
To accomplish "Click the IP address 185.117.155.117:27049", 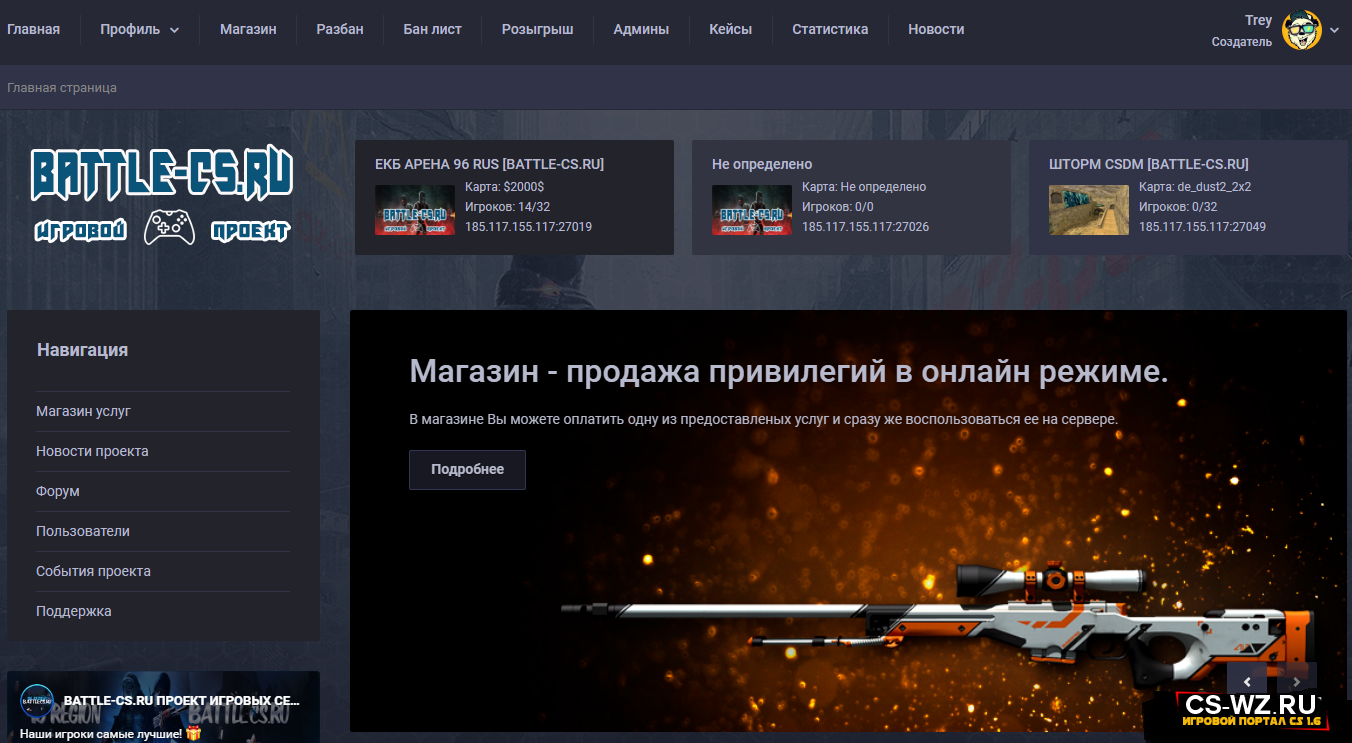I will click(1202, 227).
